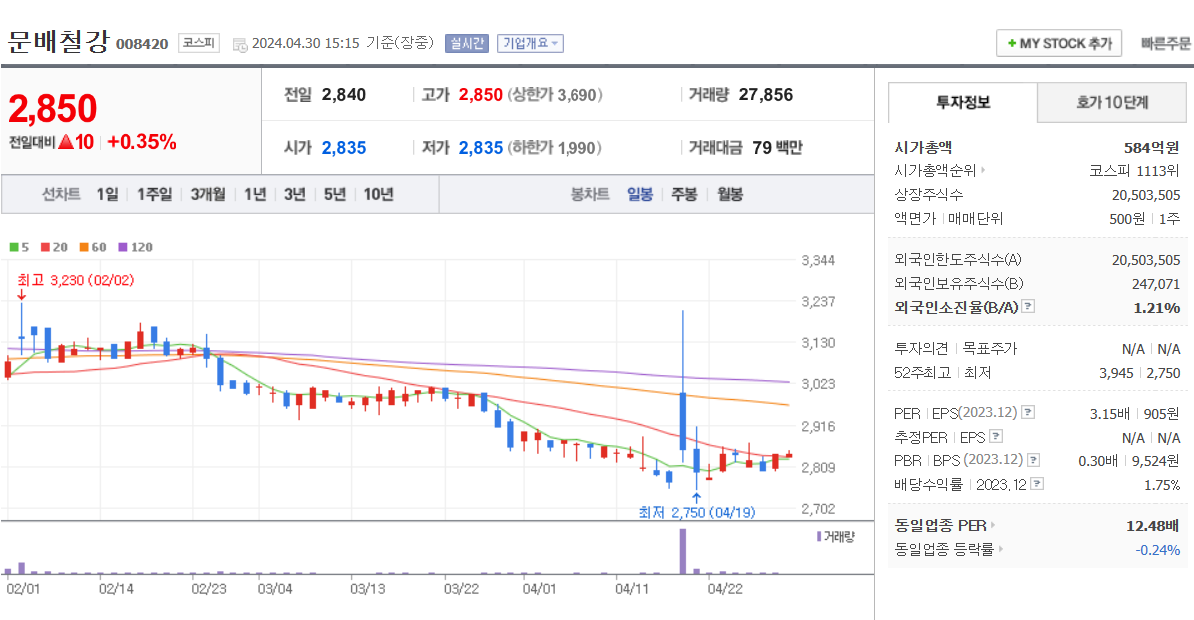1194x620 pixels.
Task: Click the 거래대금 value 79 백만
Action: [x=777, y=148]
